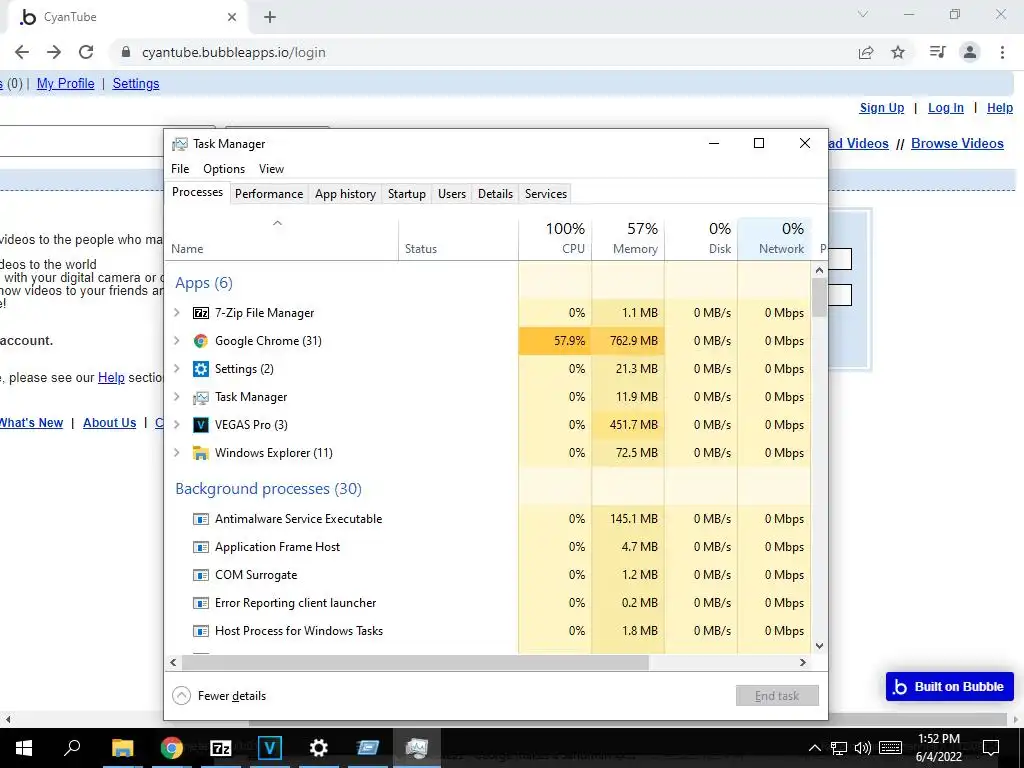Click COM Surrogate process icon

(x=200, y=575)
